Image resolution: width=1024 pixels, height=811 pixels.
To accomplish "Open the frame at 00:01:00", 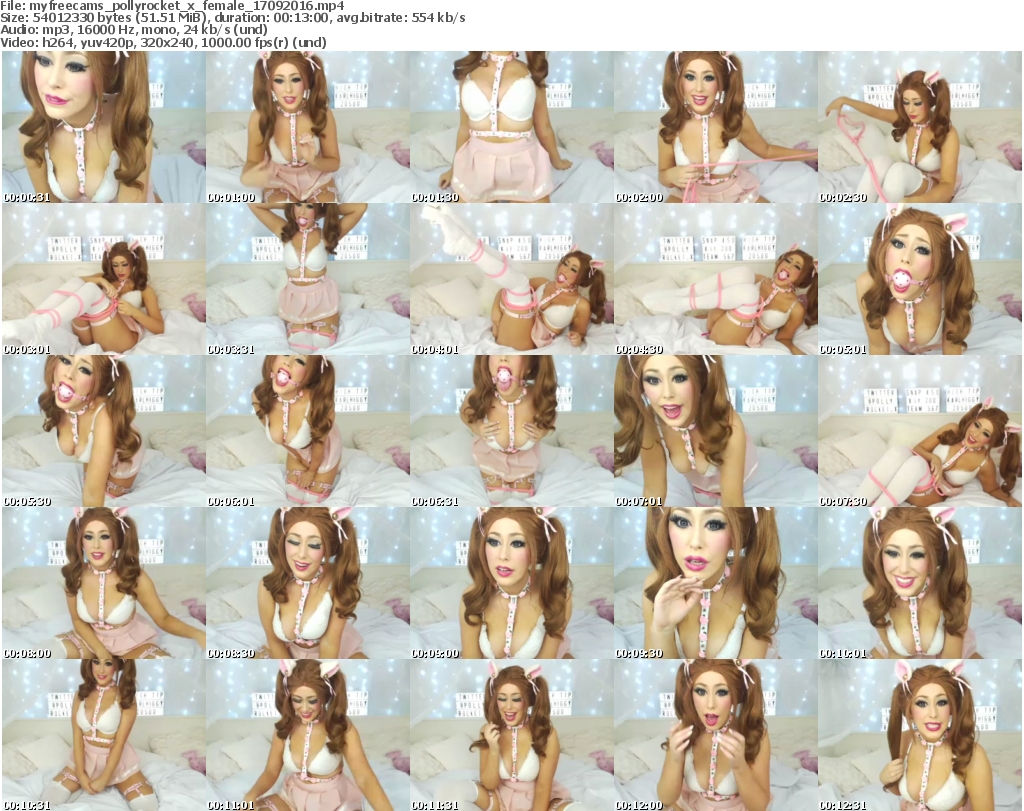I will 307,127.
